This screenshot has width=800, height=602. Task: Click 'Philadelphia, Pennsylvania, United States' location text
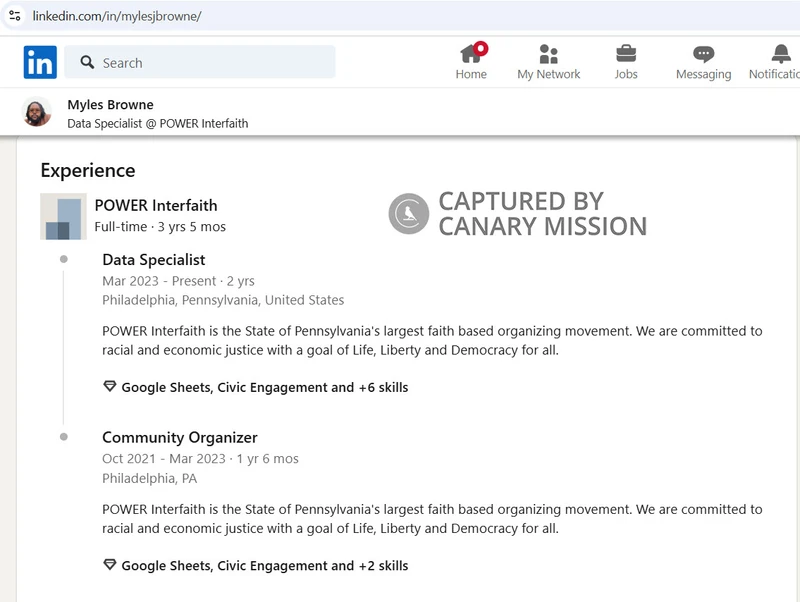click(x=223, y=300)
